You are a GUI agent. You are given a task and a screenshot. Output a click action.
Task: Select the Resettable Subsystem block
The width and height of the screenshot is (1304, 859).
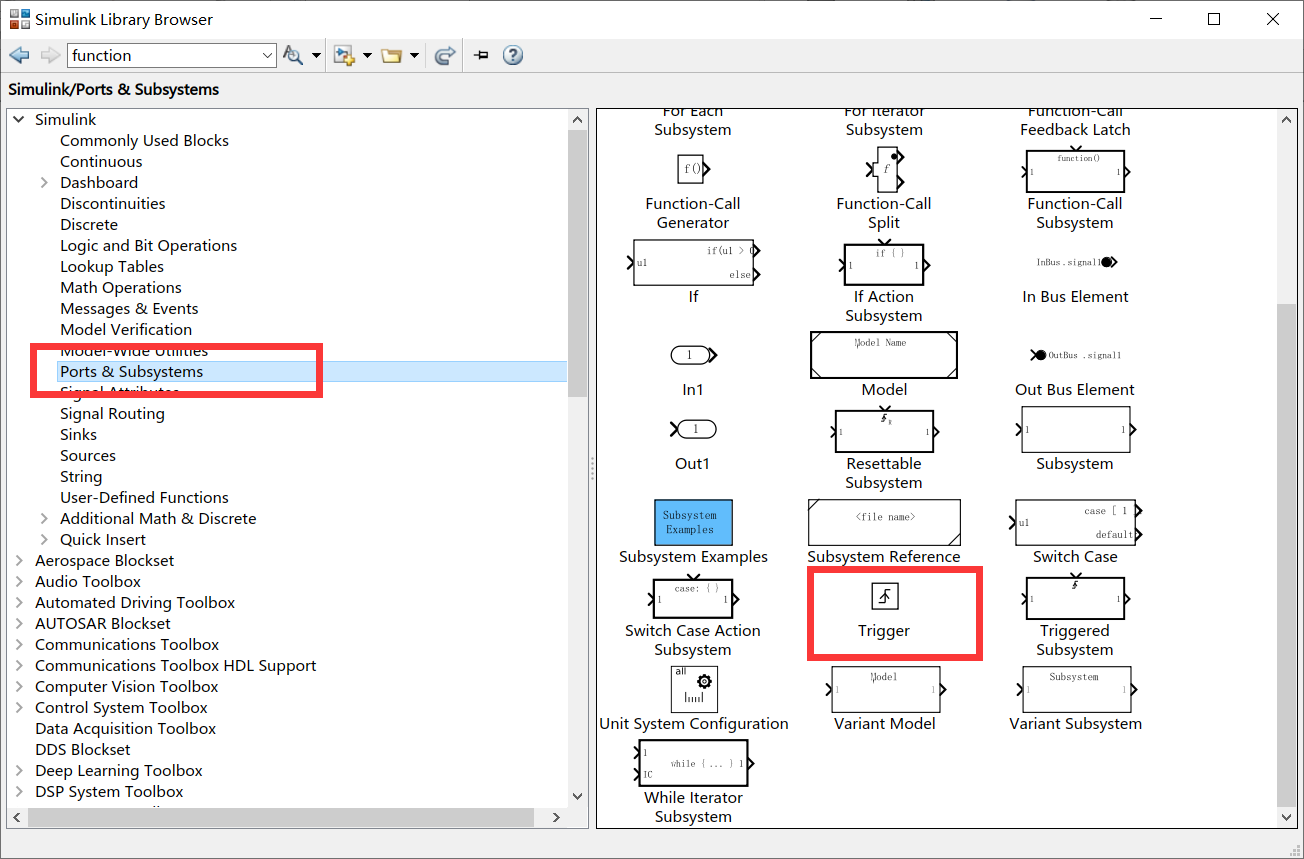coord(884,430)
